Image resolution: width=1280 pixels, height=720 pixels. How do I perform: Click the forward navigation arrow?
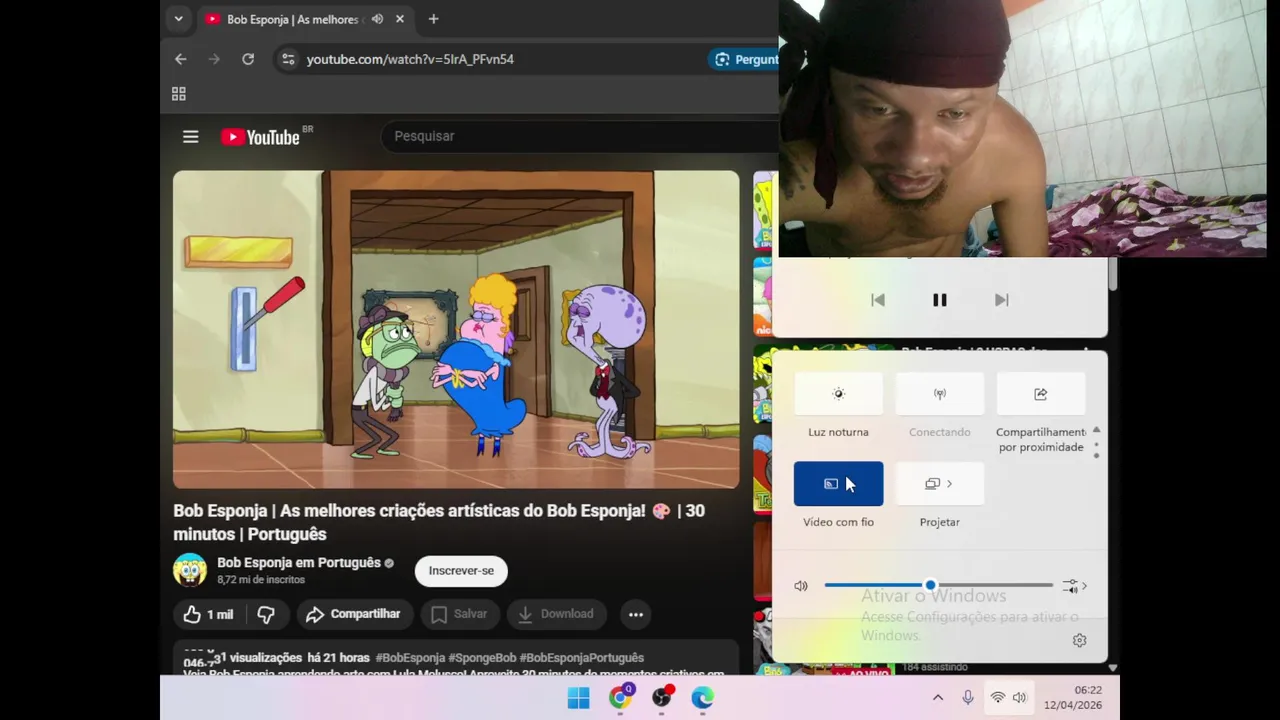pos(214,59)
